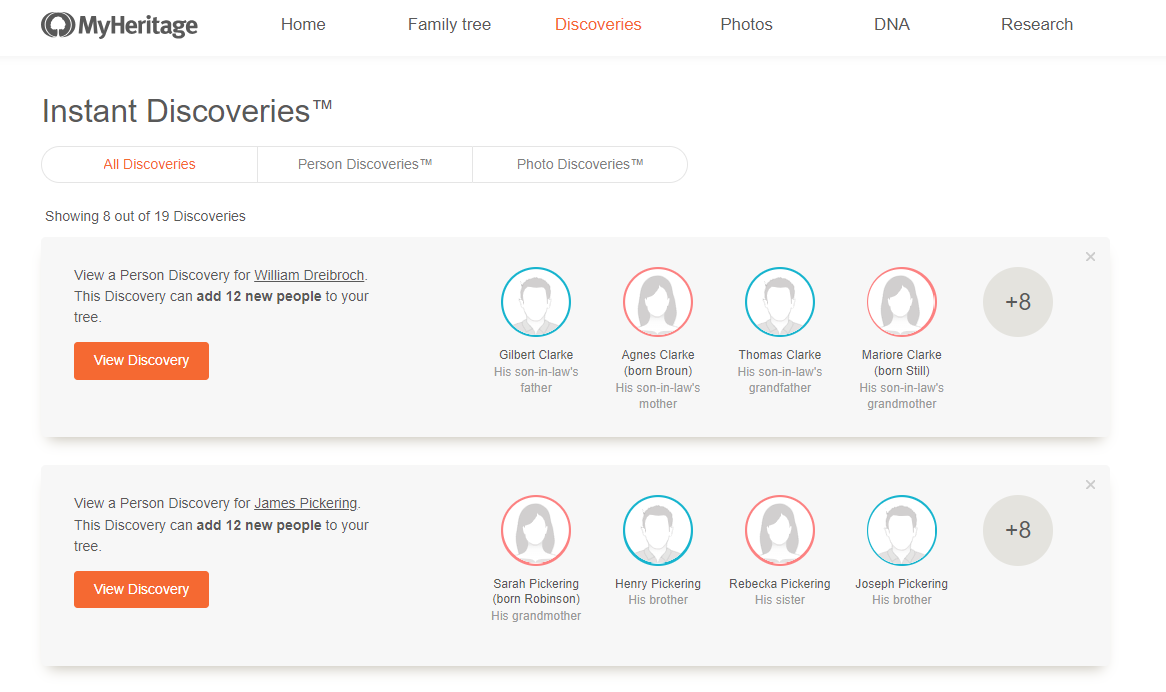Select the All Discoveries filter
The height and width of the screenshot is (692, 1166).
pos(149,164)
